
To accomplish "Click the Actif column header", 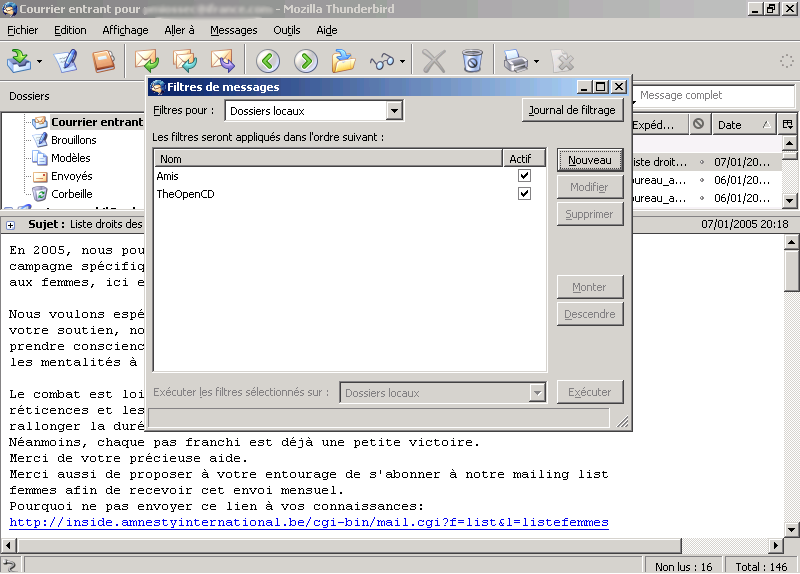I will [524, 159].
